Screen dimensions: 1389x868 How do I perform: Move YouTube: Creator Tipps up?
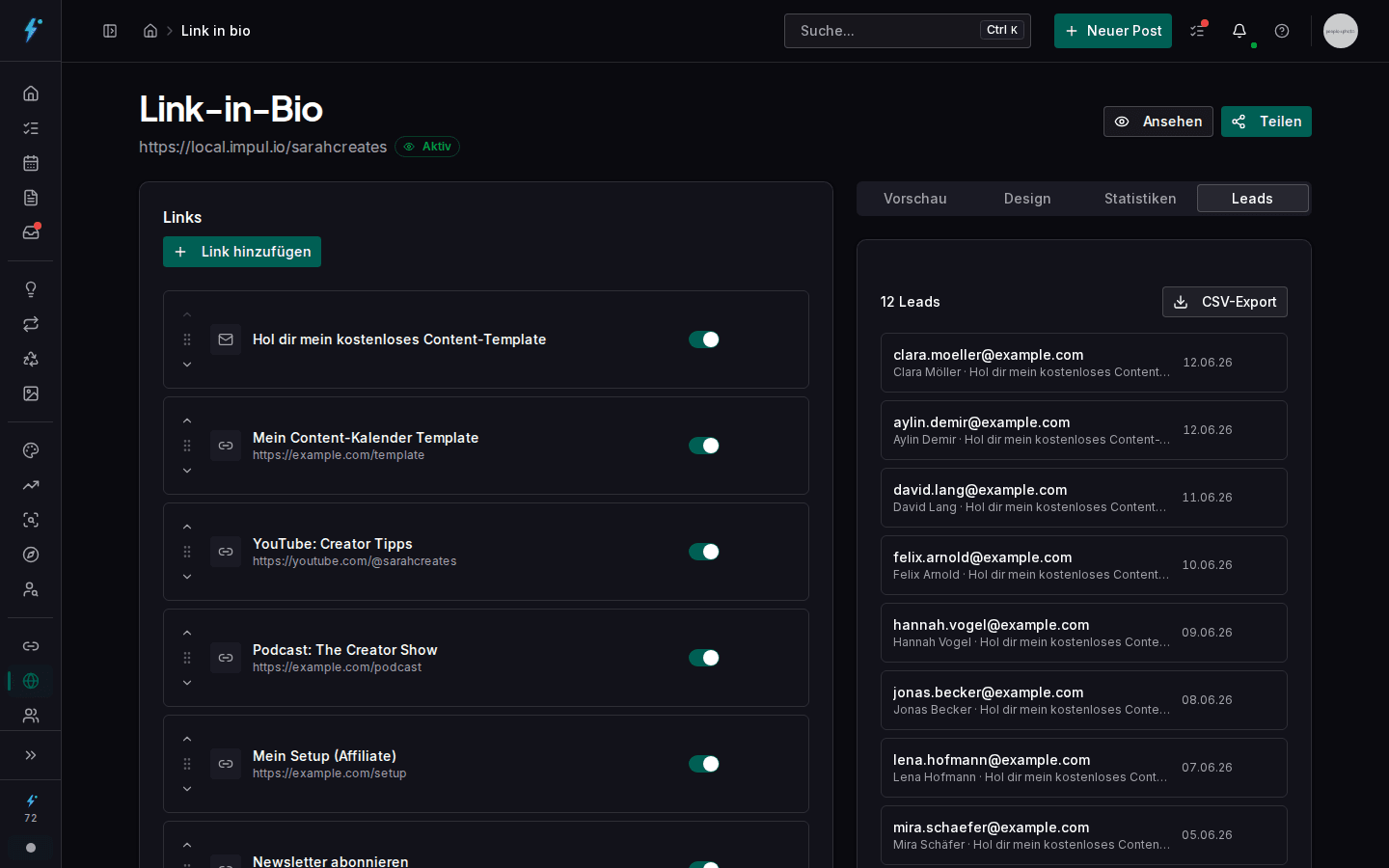click(187, 527)
